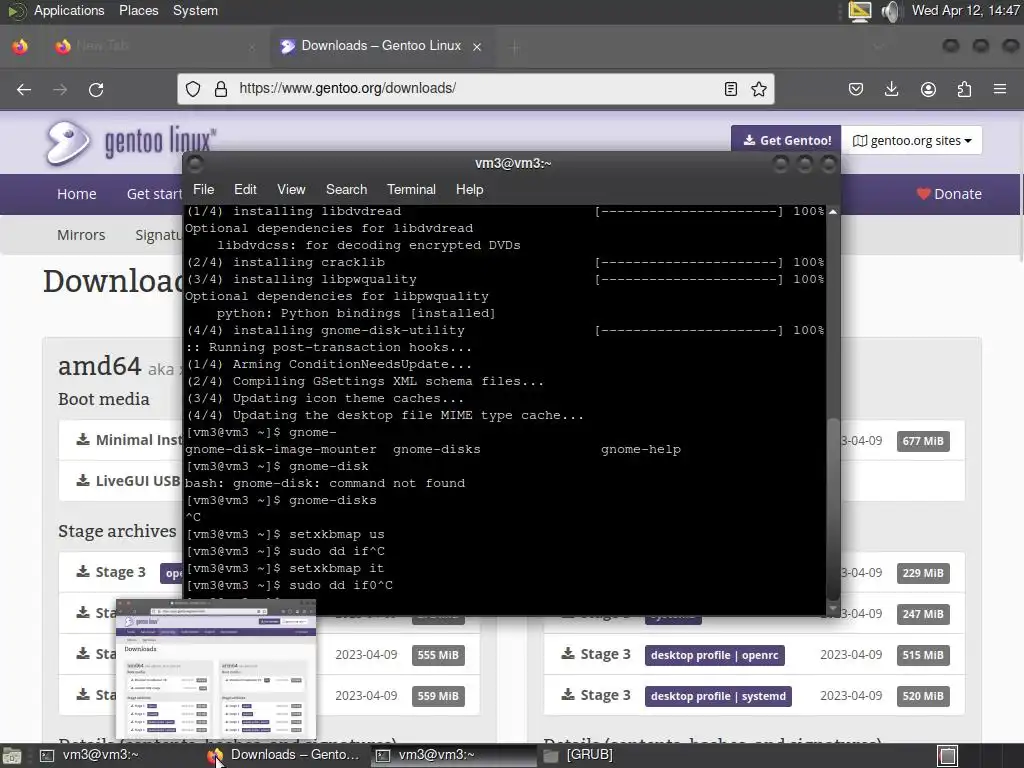The image size is (1024, 768).
Task: Click the terminal scrollbar up arrow
Action: (x=833, y=212)
